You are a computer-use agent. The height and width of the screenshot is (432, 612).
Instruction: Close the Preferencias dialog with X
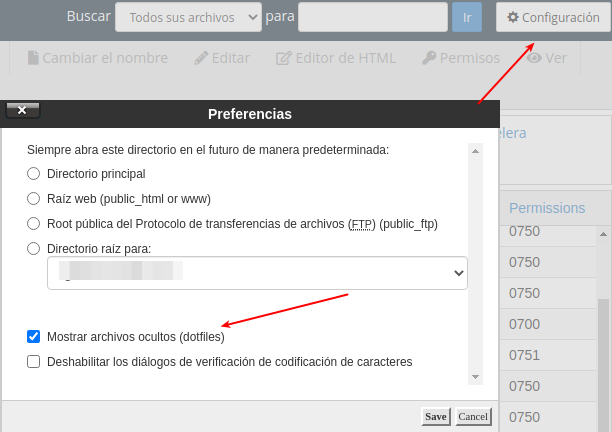click(22, 111)
